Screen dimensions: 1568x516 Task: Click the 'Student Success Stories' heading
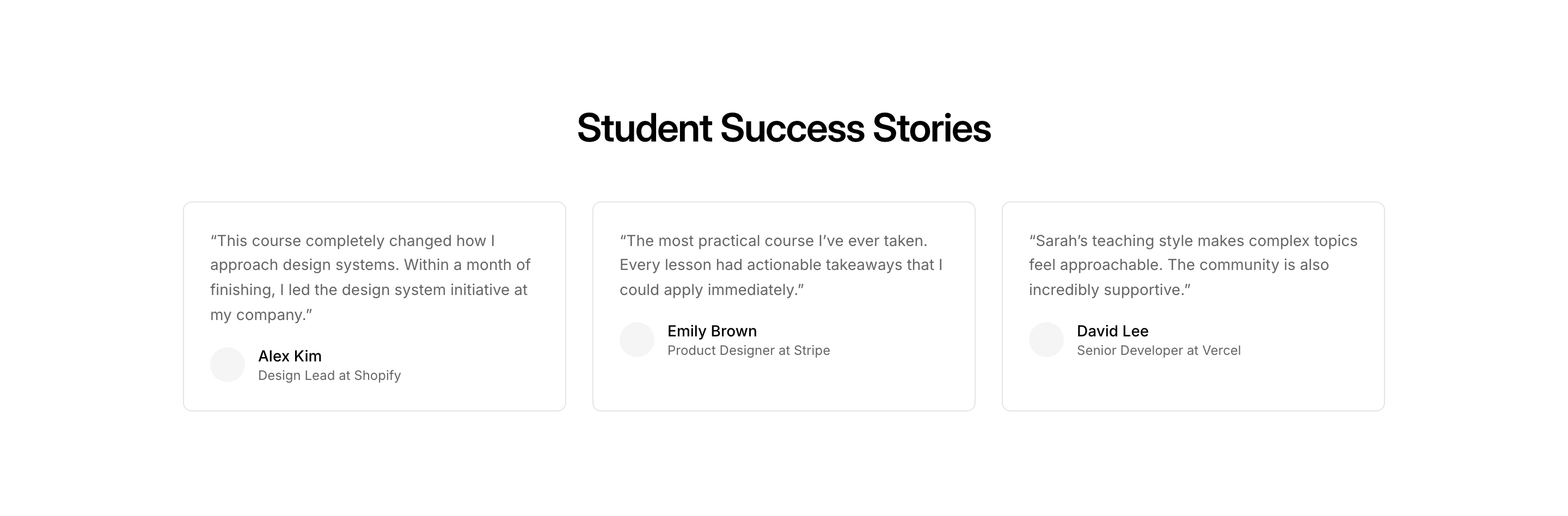tap(784, 128)
